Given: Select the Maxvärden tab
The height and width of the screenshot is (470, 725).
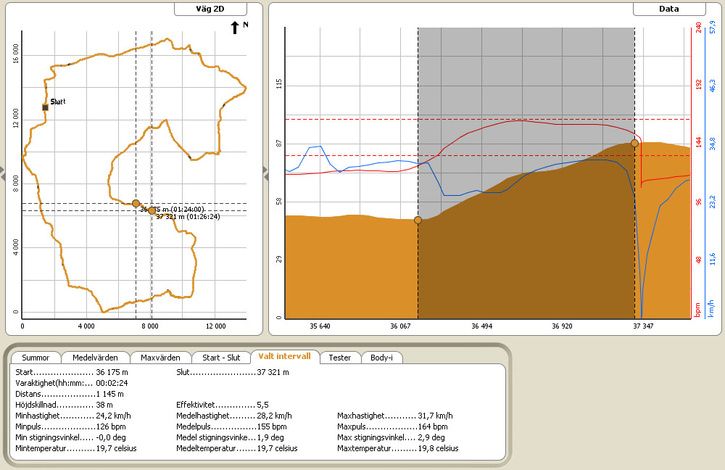Looking at the screenshot, I should [x=160, y=358].
